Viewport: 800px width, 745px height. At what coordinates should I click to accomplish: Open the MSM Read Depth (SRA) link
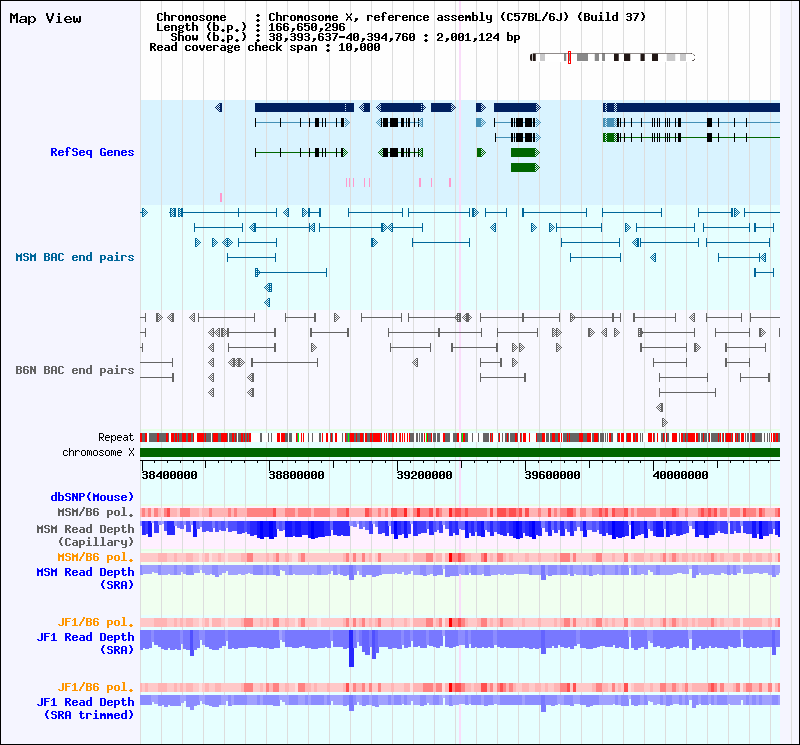click(85, 578)
